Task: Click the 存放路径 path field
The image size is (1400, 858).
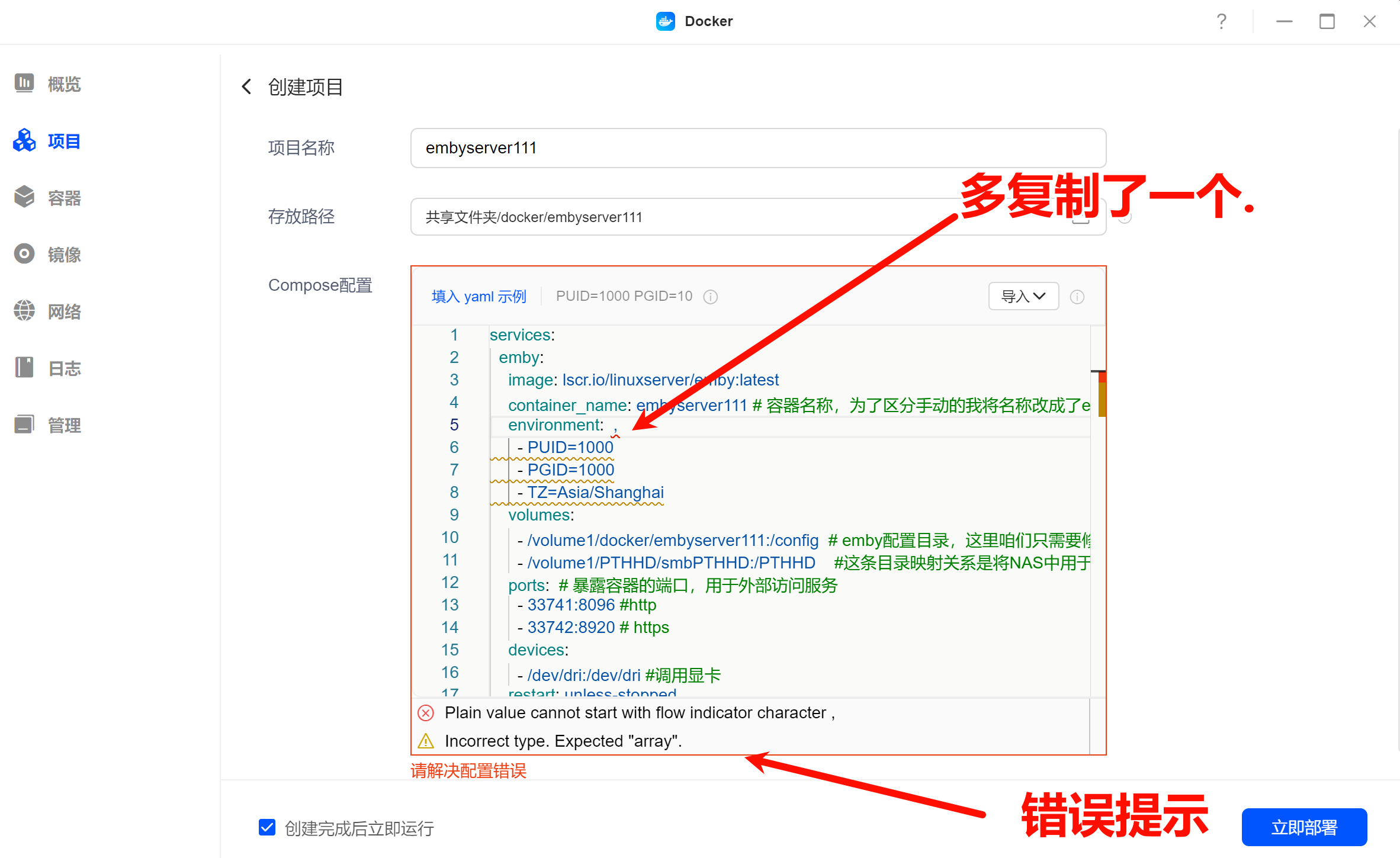Action: click(758, 217)
